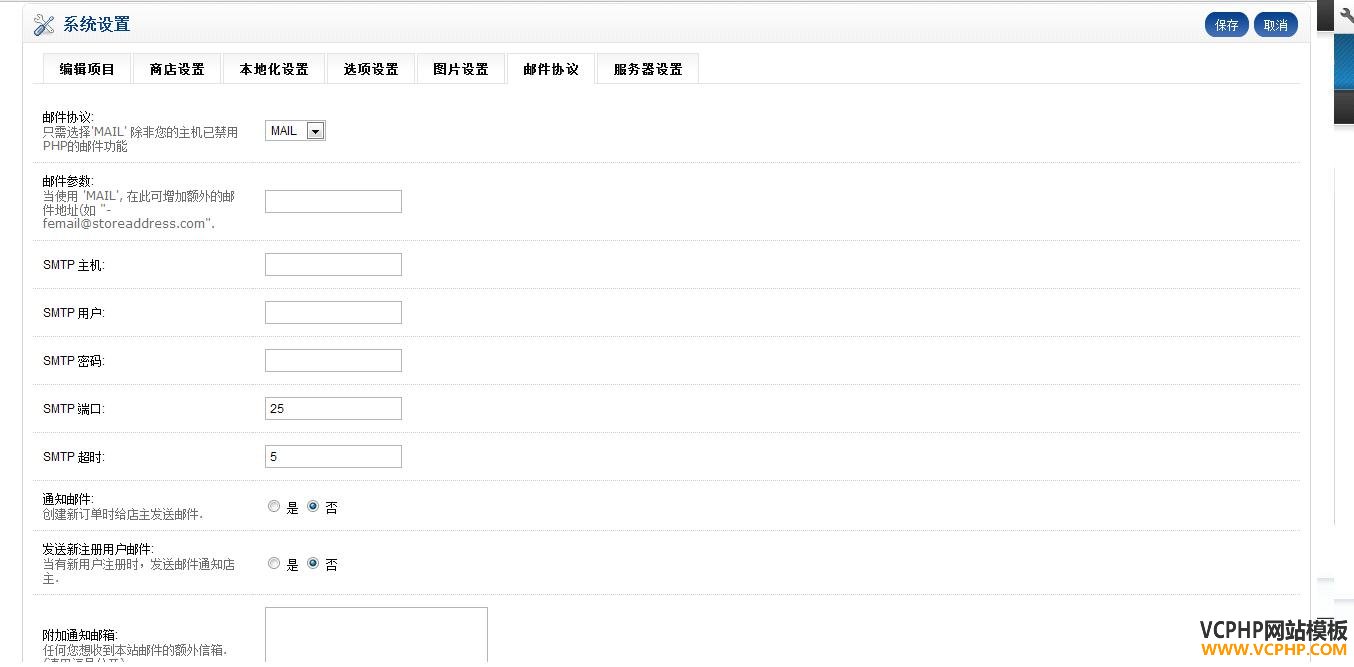Click the 邮件参数 input field
This screenshot has width=1354, height=667.
pos(333,202)
